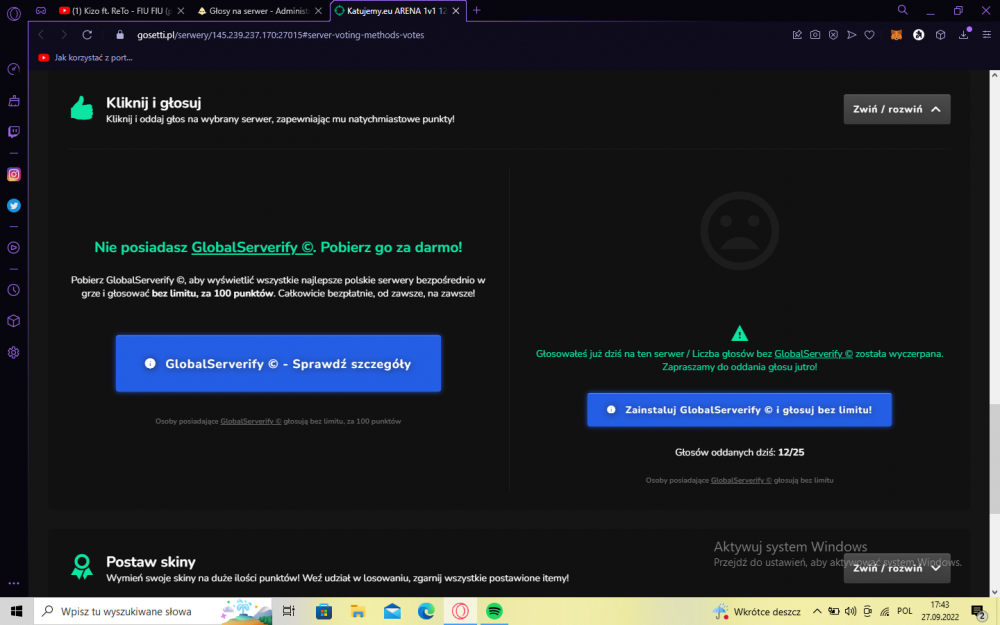Open GlobalServerify link in vote-limit warning

tap(813, 353)
